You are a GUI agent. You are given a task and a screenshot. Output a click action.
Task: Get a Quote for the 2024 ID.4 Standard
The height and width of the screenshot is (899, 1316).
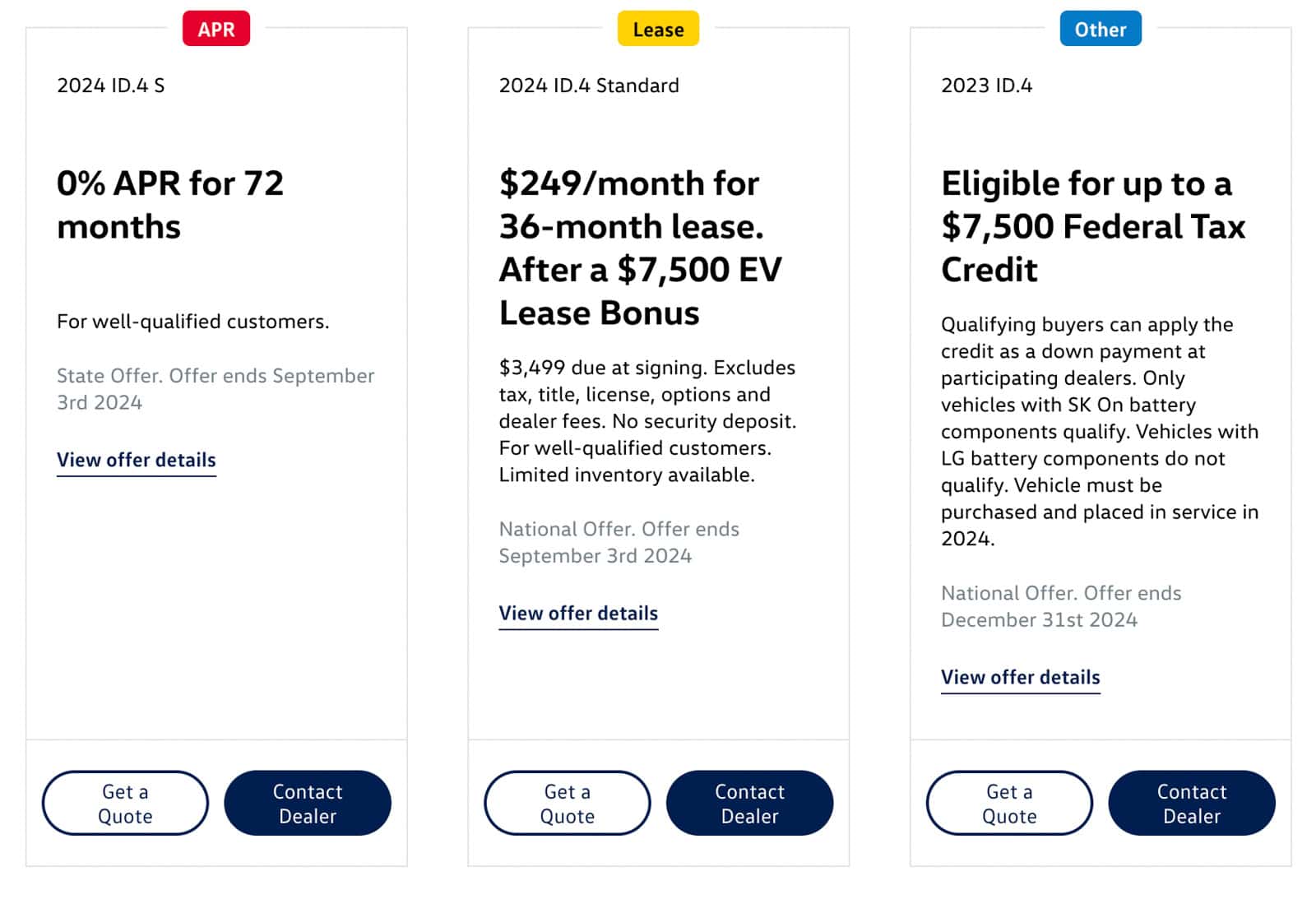(x=567, y=803)
